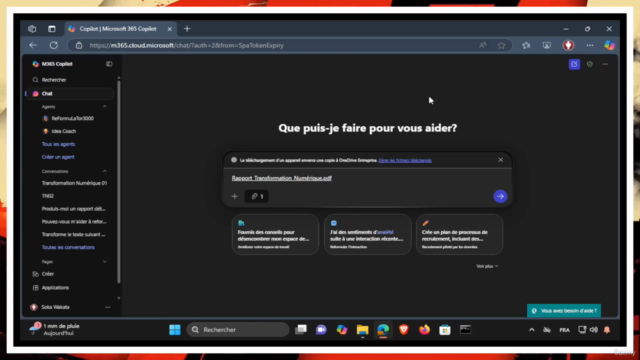Select prompt card about sentiments d'anxiété

click(367, 235)
